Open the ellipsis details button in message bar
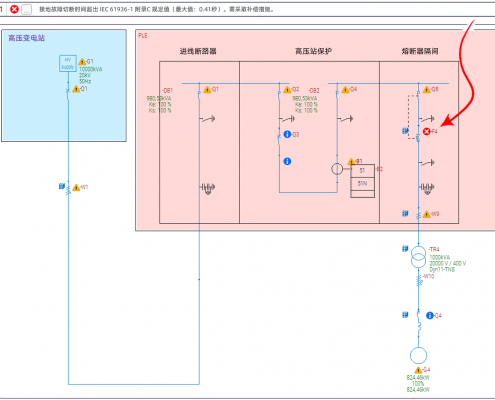495x400 pixels. pyautogui.click(x=27, y=10)
